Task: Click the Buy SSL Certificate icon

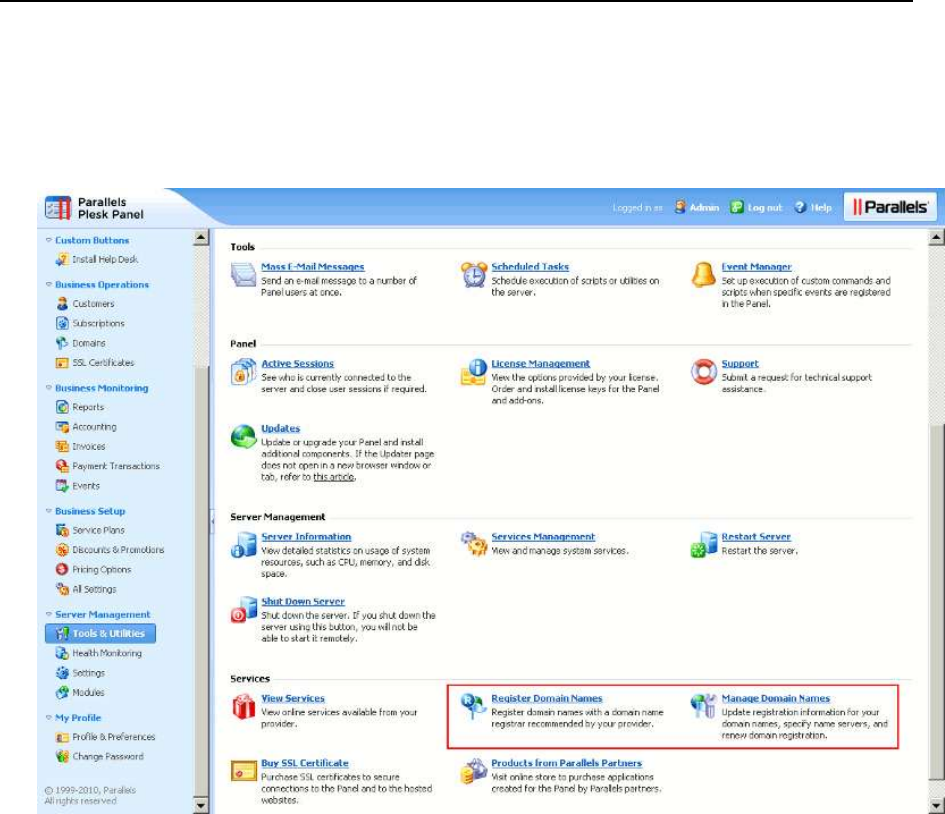Action: pos(243,771)
